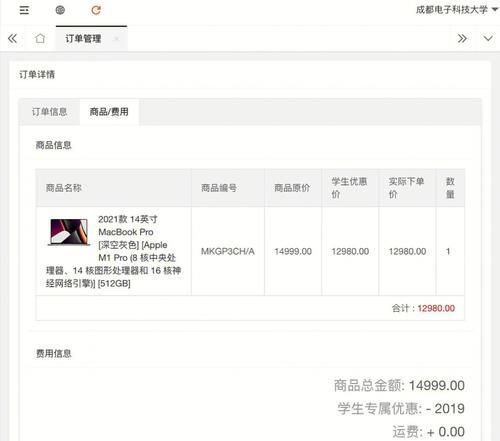Switch to the 订单信息 tab
Viewport: 500px width, 441px height.
[49, 112]
